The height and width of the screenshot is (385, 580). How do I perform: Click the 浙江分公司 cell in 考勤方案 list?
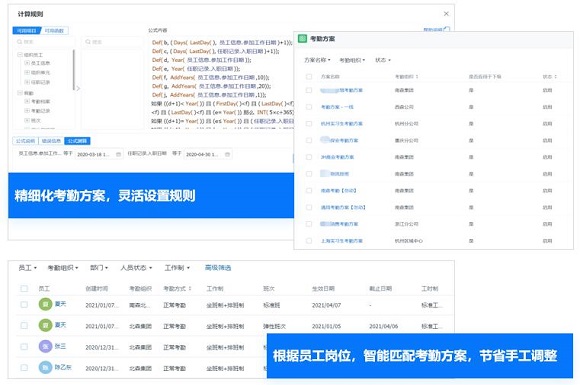tap(406, 224)
